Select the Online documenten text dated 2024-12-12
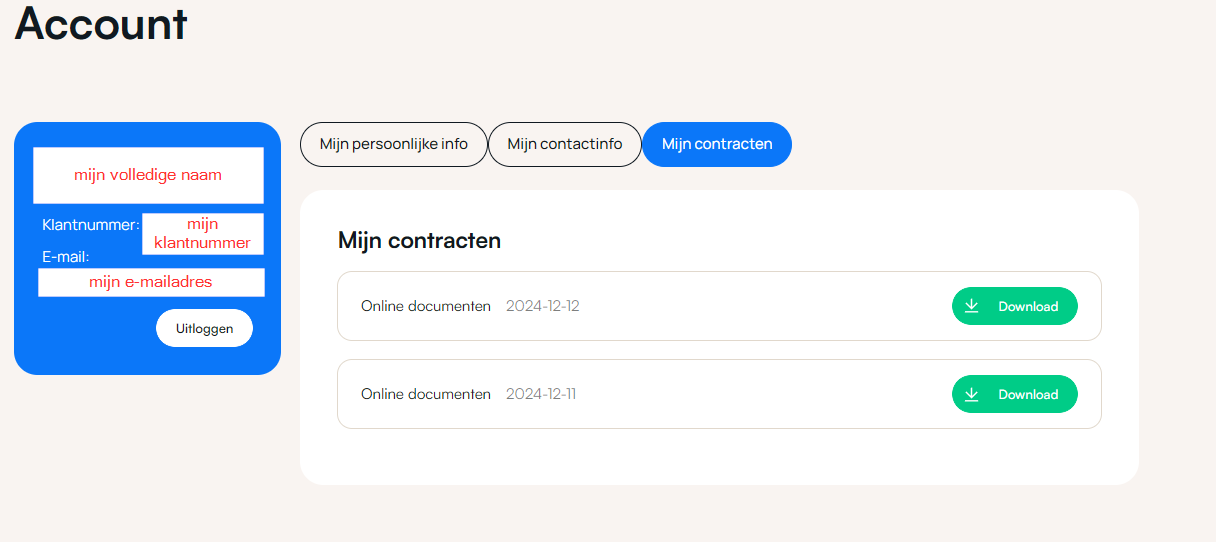This screenshot has width=1216, height=542. point(425,306)
